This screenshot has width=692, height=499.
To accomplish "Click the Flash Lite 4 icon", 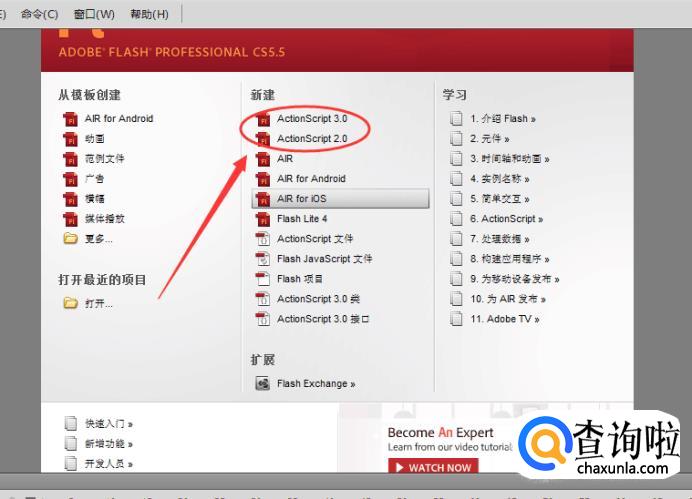I will pos(263,219).
